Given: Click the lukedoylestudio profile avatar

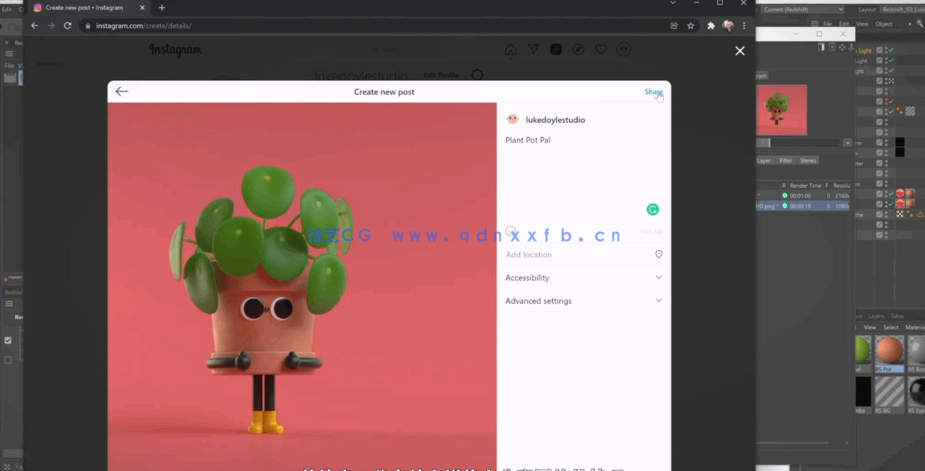Looking at the screenshot, I should (x=512, y=119).
